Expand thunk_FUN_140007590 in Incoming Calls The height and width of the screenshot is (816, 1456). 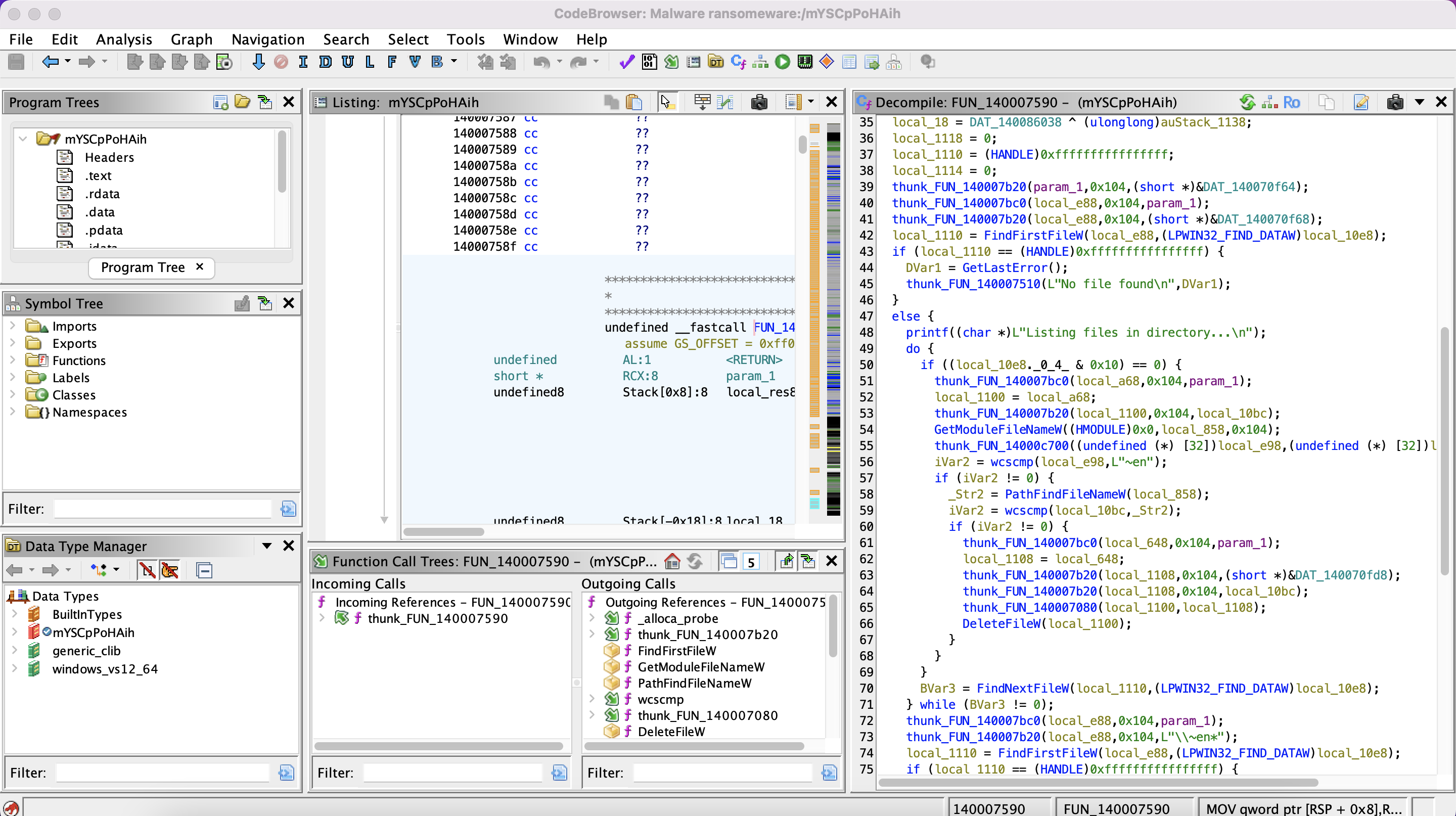point(321,618)
